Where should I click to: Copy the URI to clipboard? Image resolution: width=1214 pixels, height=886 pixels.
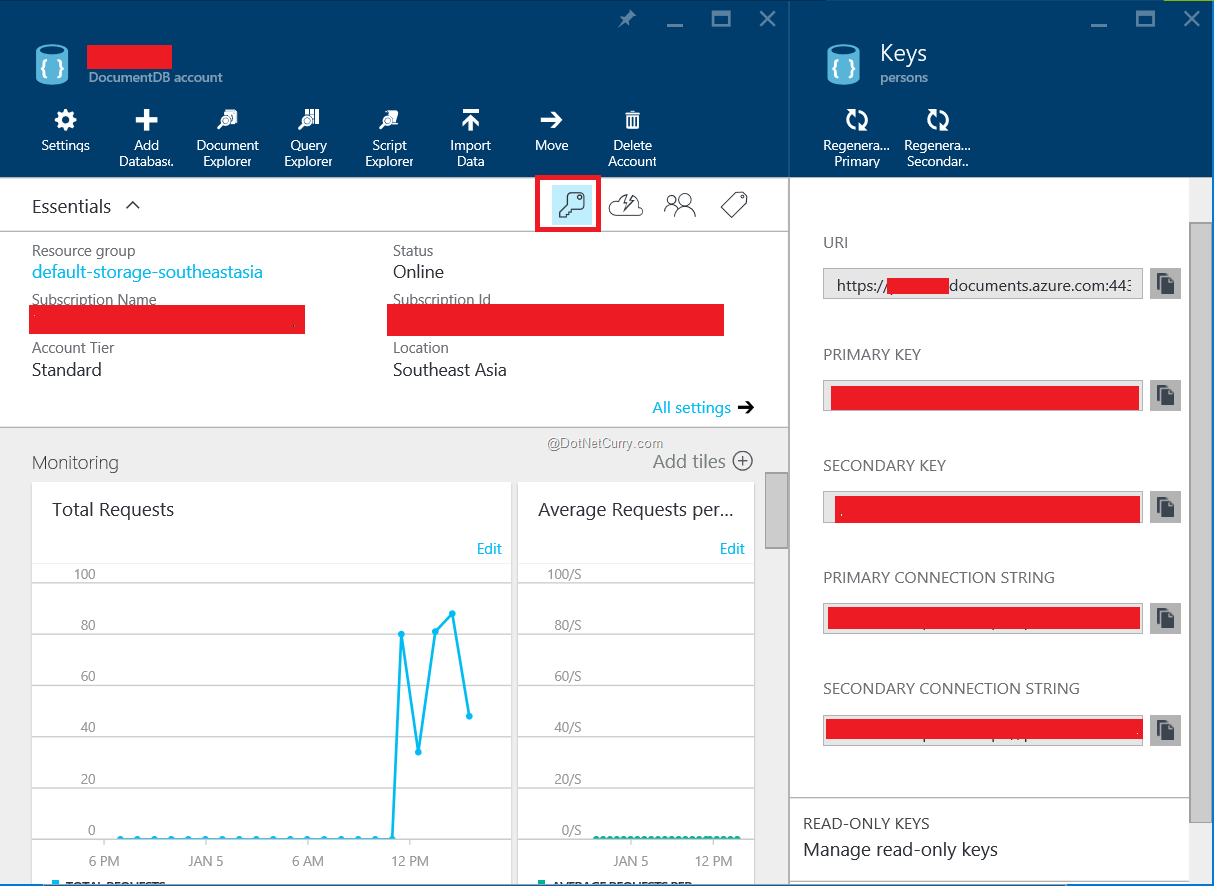click(1165, 284)
